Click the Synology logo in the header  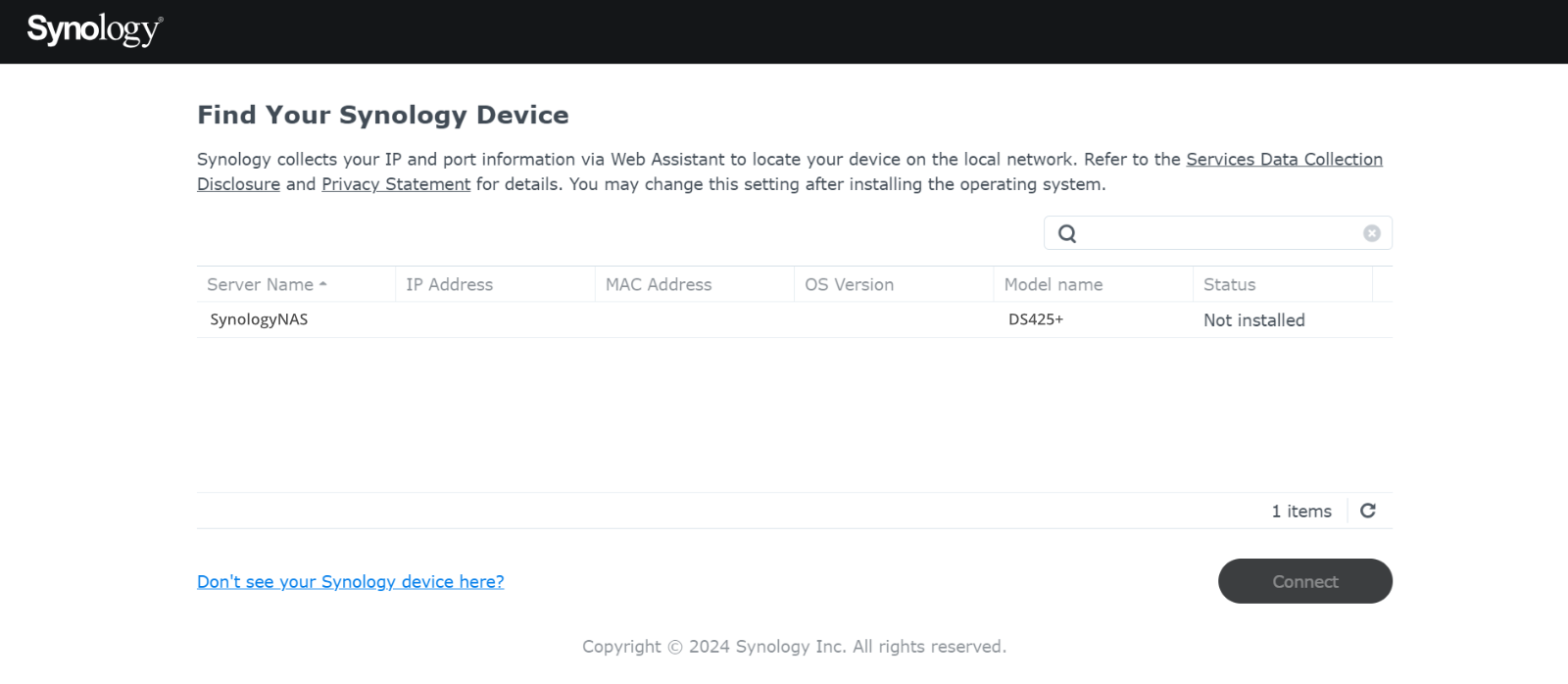tap(94, 30)
